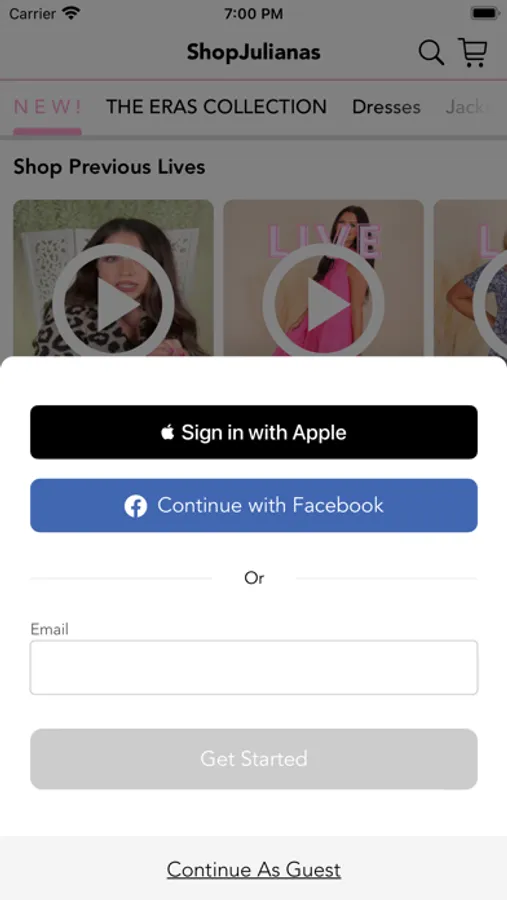Open THE ERAS COLLECTION tab
The height and width of the screenshot is (900, 507).
coord(216,107)
